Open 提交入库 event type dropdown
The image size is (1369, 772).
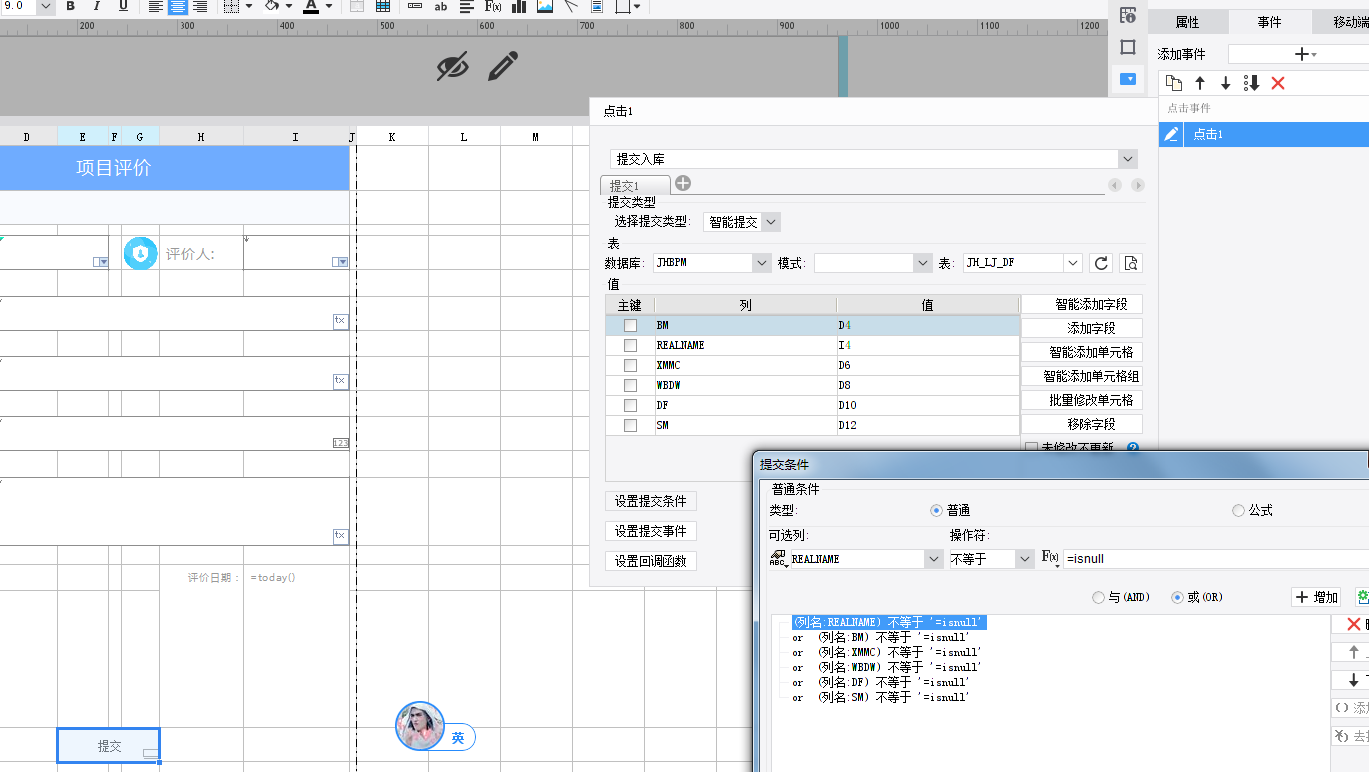1128,159
